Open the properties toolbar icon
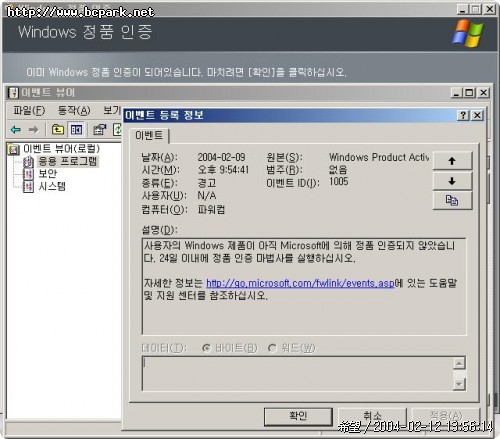 pyautogui.click(x=99, y=129)
